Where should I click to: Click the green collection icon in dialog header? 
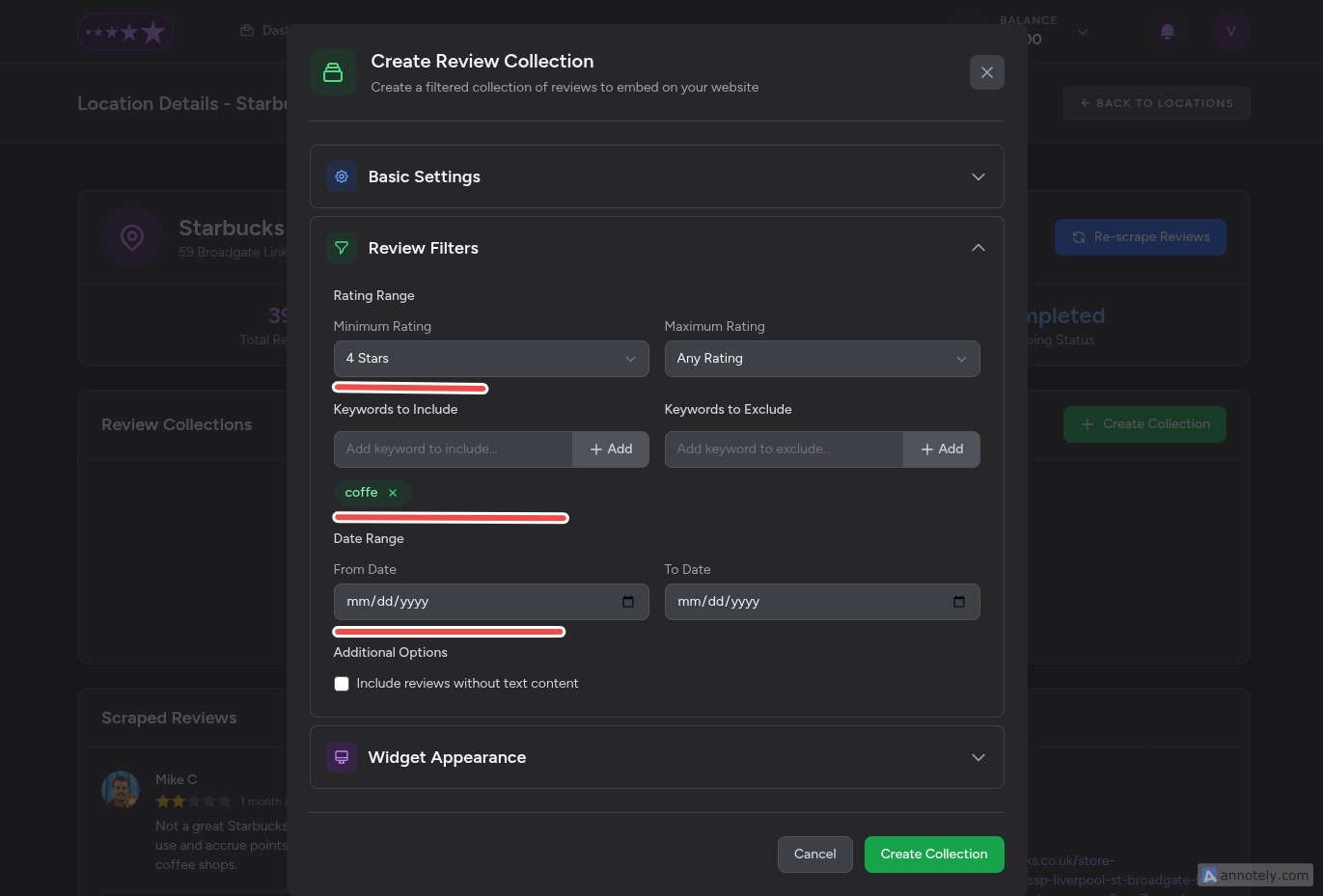tap(332, 72)
